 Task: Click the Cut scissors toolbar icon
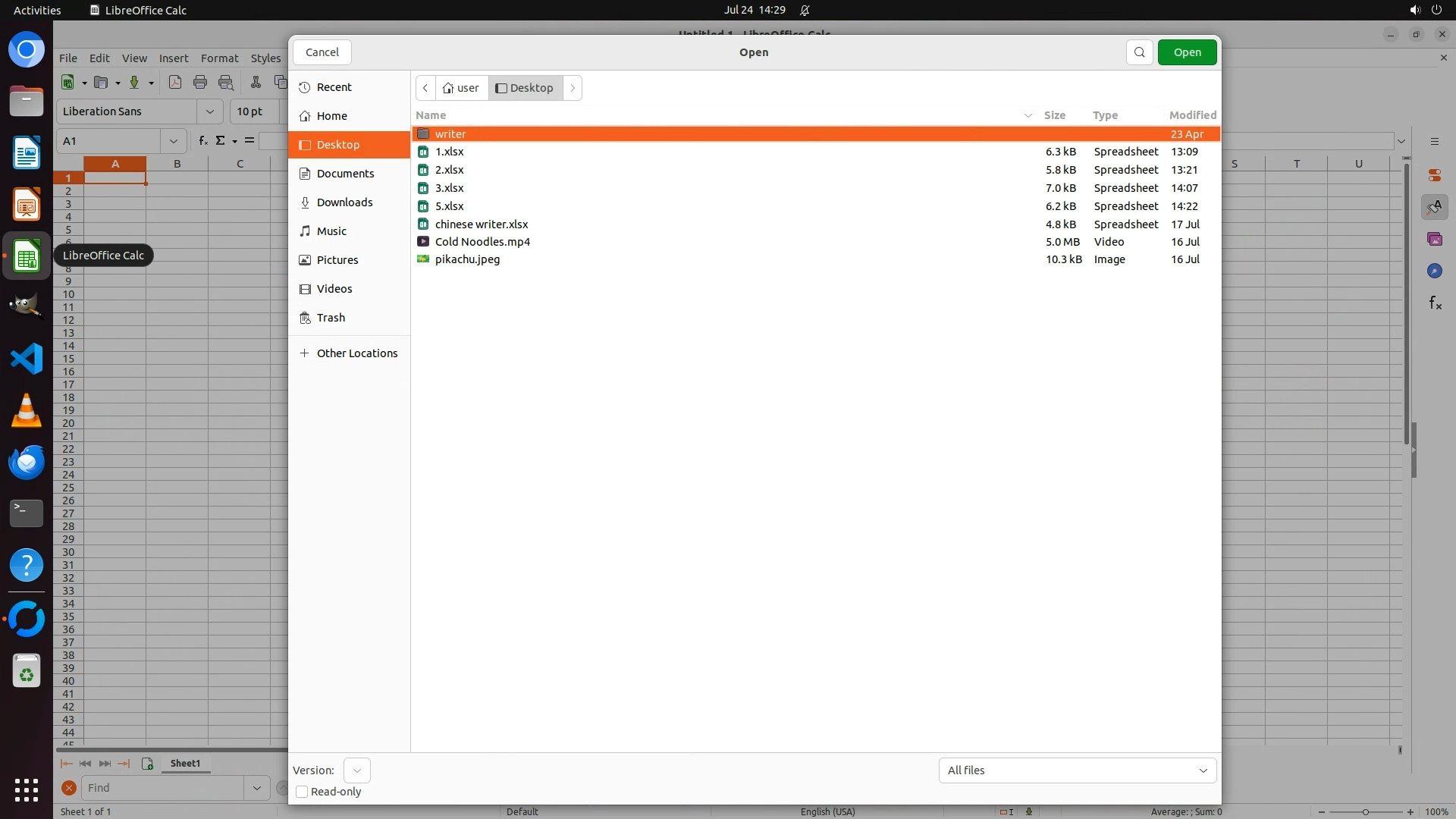256,83
